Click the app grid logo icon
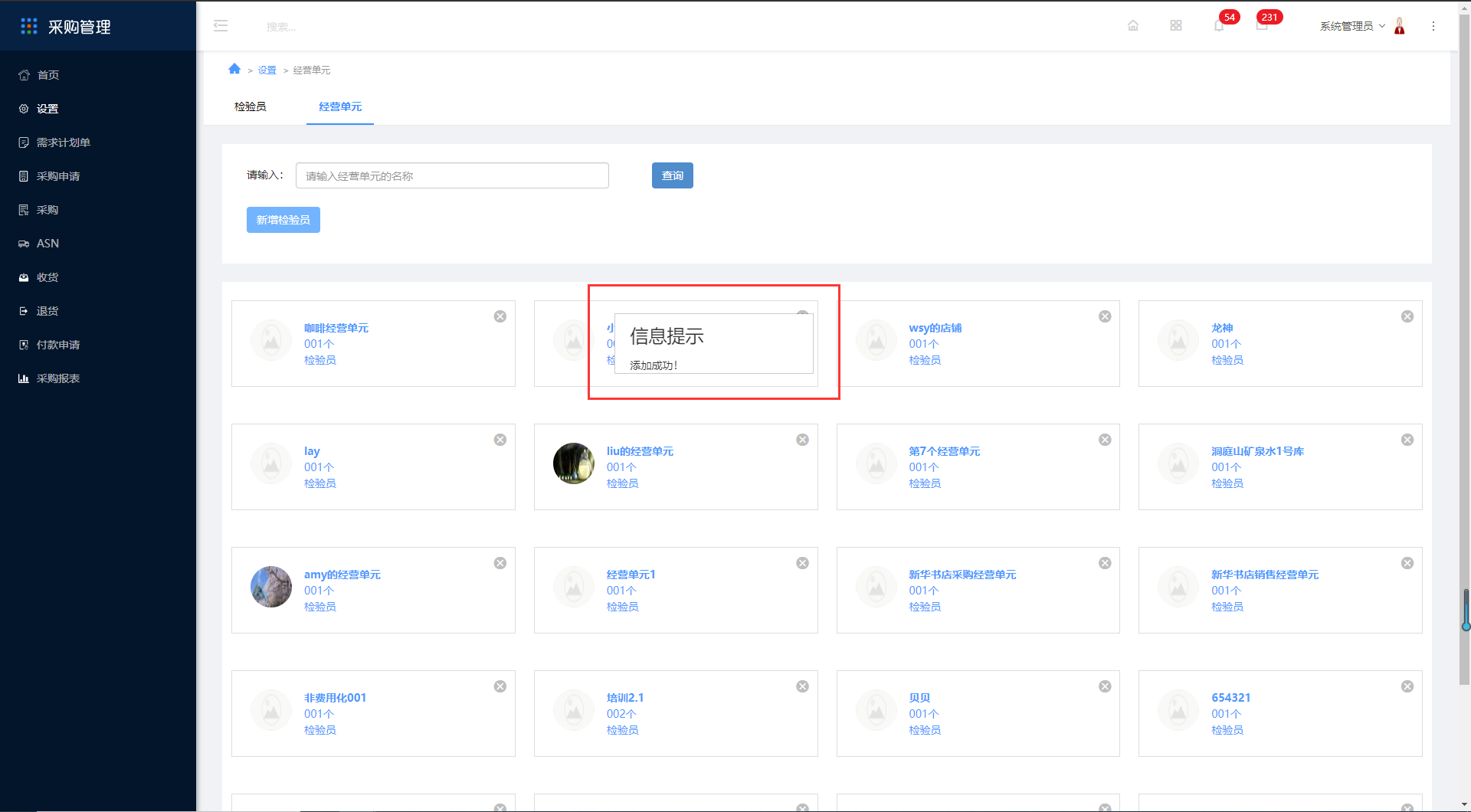Viewport: 1471px width, 812px height. [29, 27]
